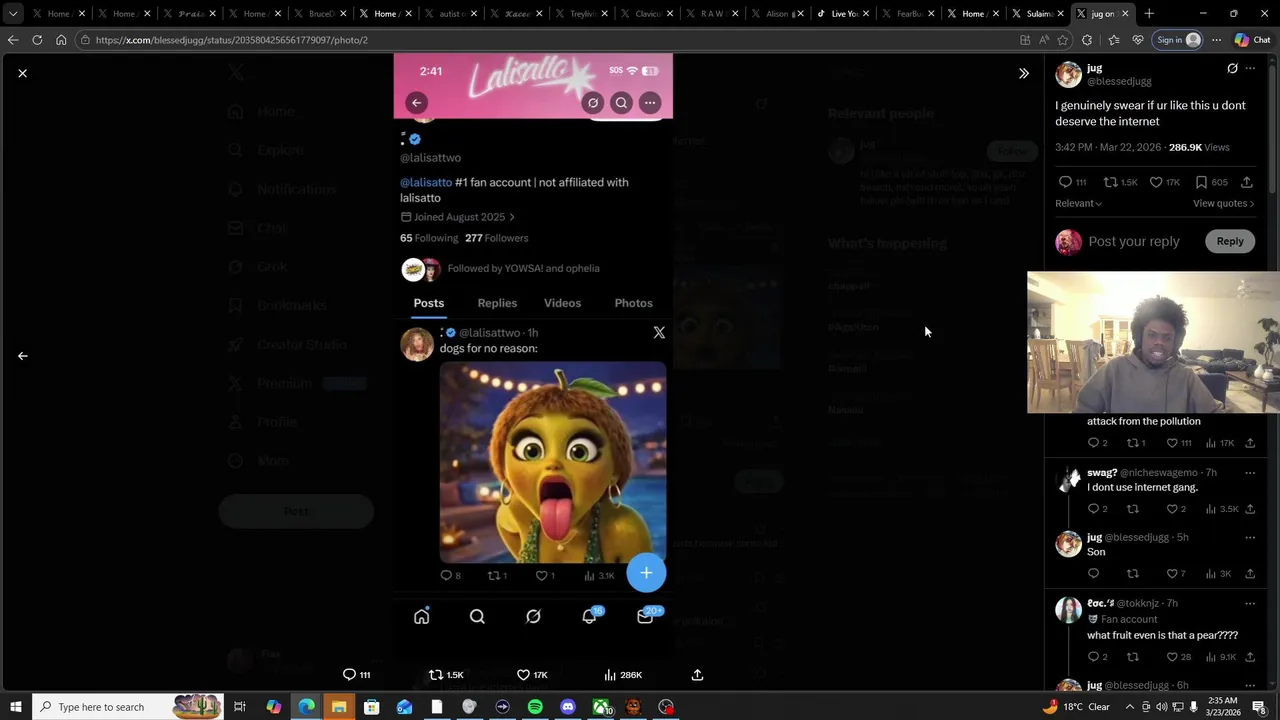The height and width of the screenshot is (720, 1280).
Task: Switch to the FearBu tab
Action: pyautogui.click(x=908, y=14)
